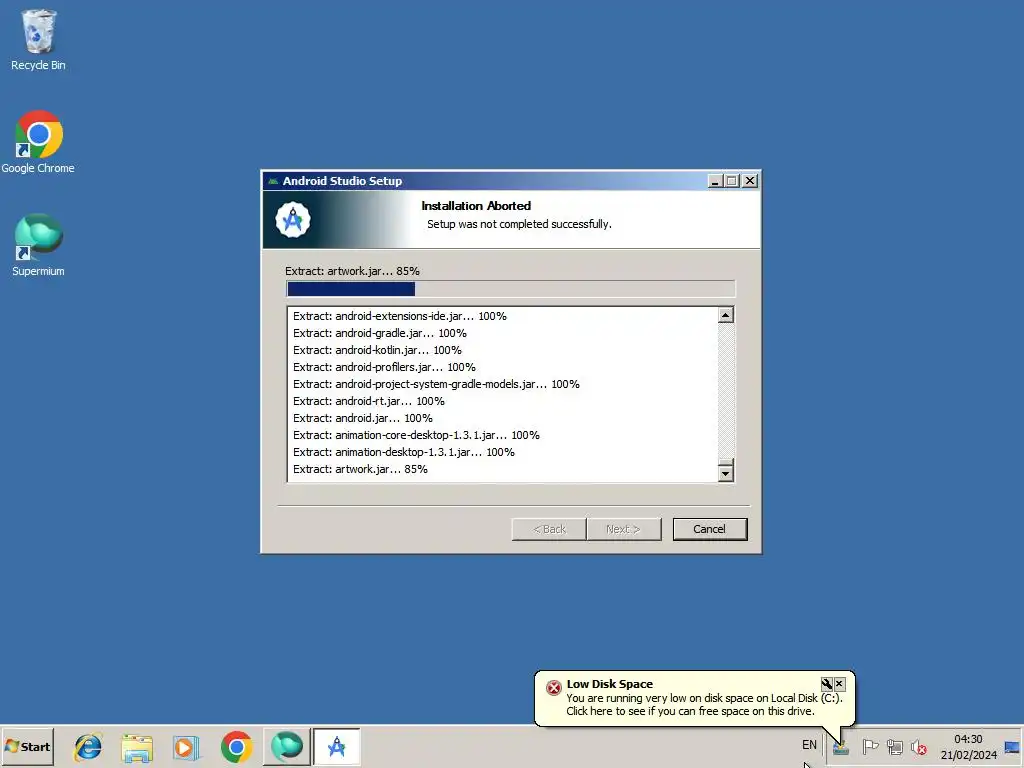Select log line android.jar 100%
Image resolution: width=1024 pixels, height=768 pixels.
362,418
